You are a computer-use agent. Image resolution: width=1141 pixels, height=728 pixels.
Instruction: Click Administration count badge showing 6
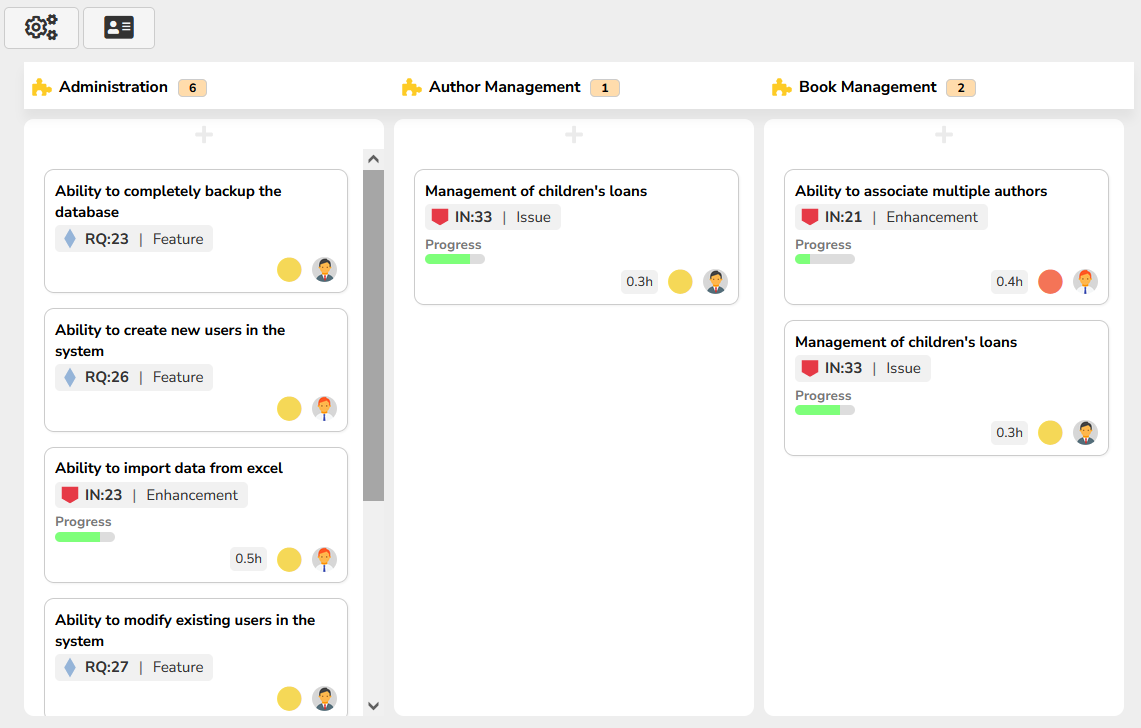pyautogui.click(x=192, y=88)
